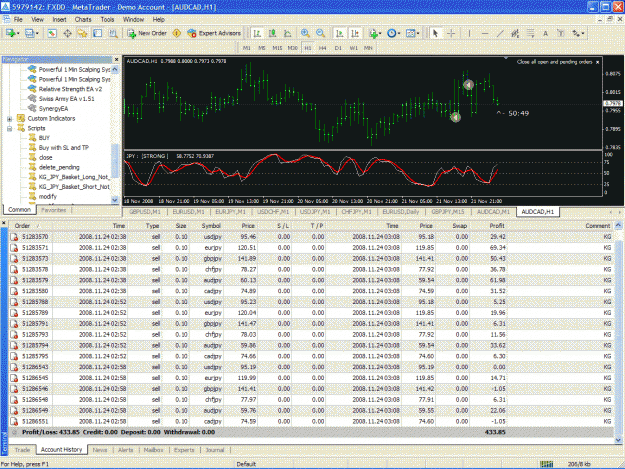Select the Trendline drawing tool
Viewport: 625px width, 469px height.
[x=500, y=33]
